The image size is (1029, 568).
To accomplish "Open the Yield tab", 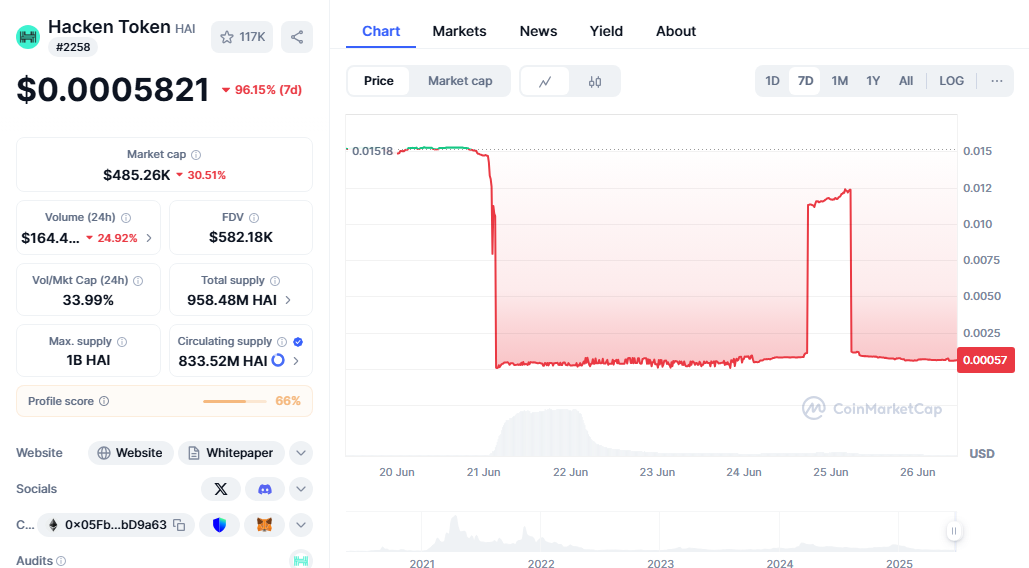I will [x=606, y=31].
